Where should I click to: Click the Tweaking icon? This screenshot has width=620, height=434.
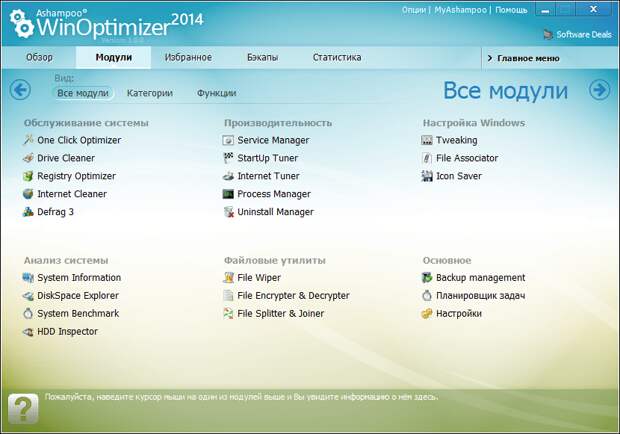[427, 140]
